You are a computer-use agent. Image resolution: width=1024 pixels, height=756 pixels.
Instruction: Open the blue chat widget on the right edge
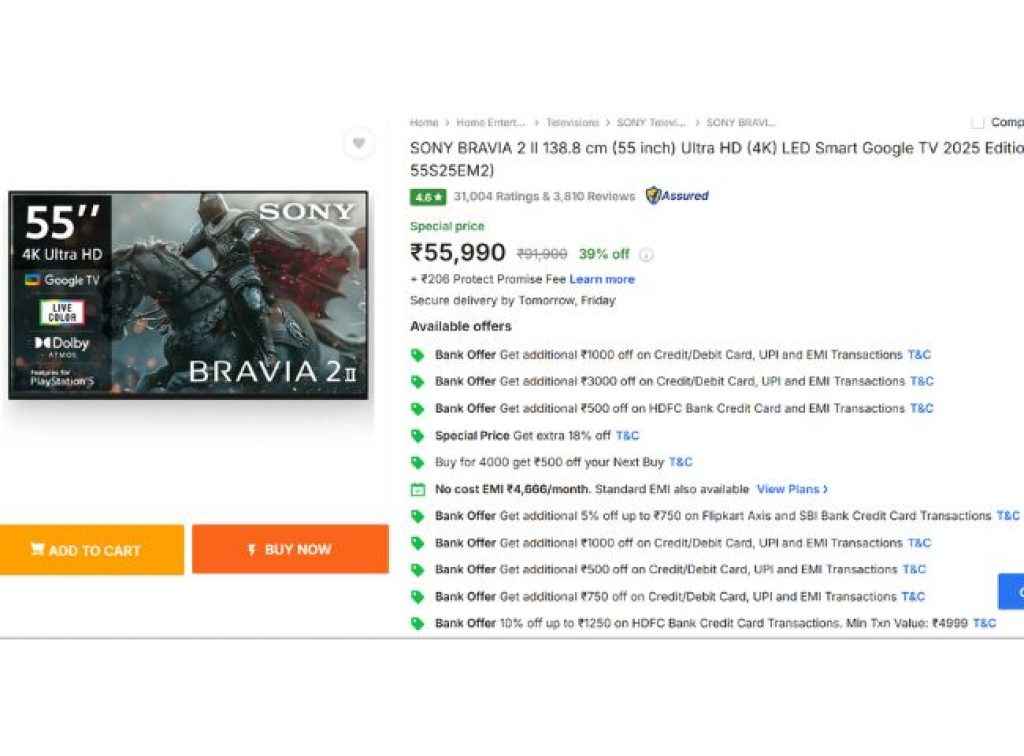pos(1015,591)
